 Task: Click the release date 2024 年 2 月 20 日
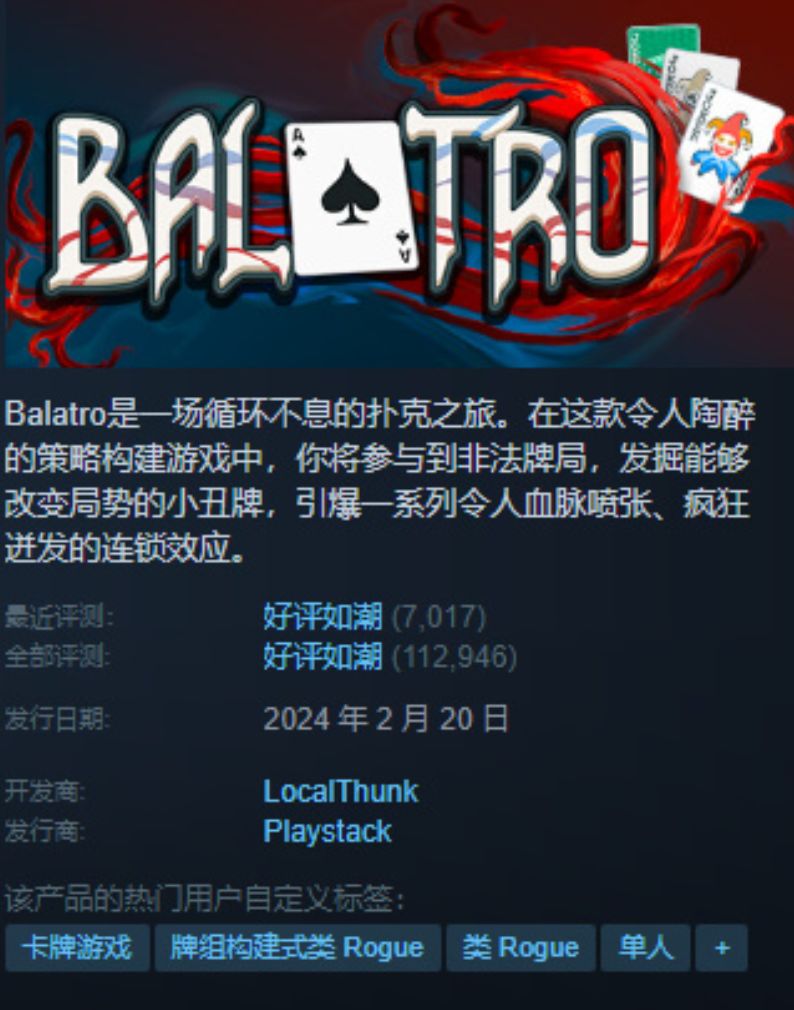point(386,718)
